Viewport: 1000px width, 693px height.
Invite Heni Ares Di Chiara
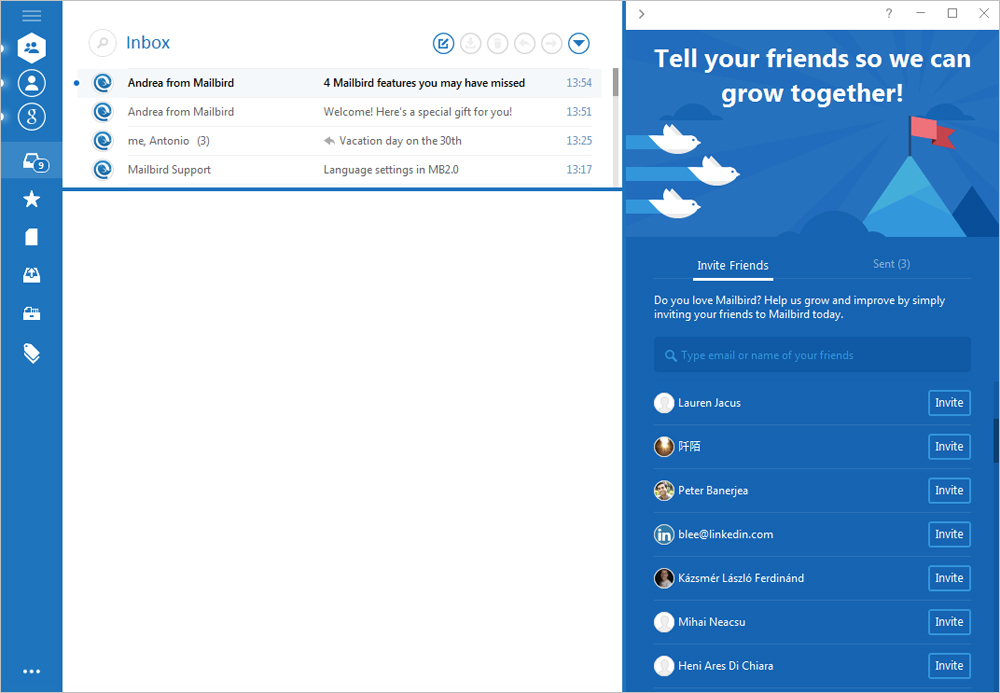click(x=949, y=666)
